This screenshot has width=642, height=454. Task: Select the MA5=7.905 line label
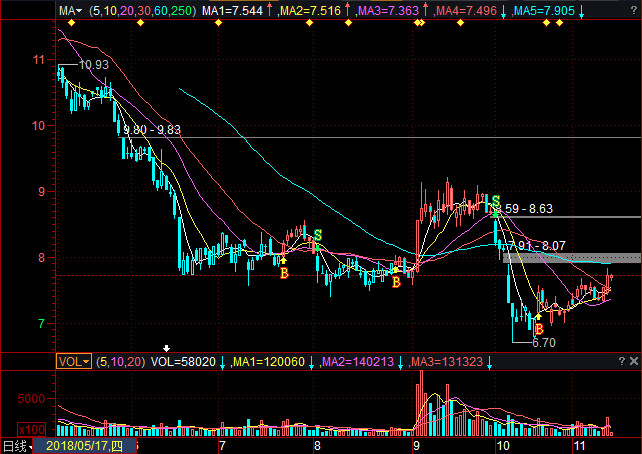click(x=544, y=11)
